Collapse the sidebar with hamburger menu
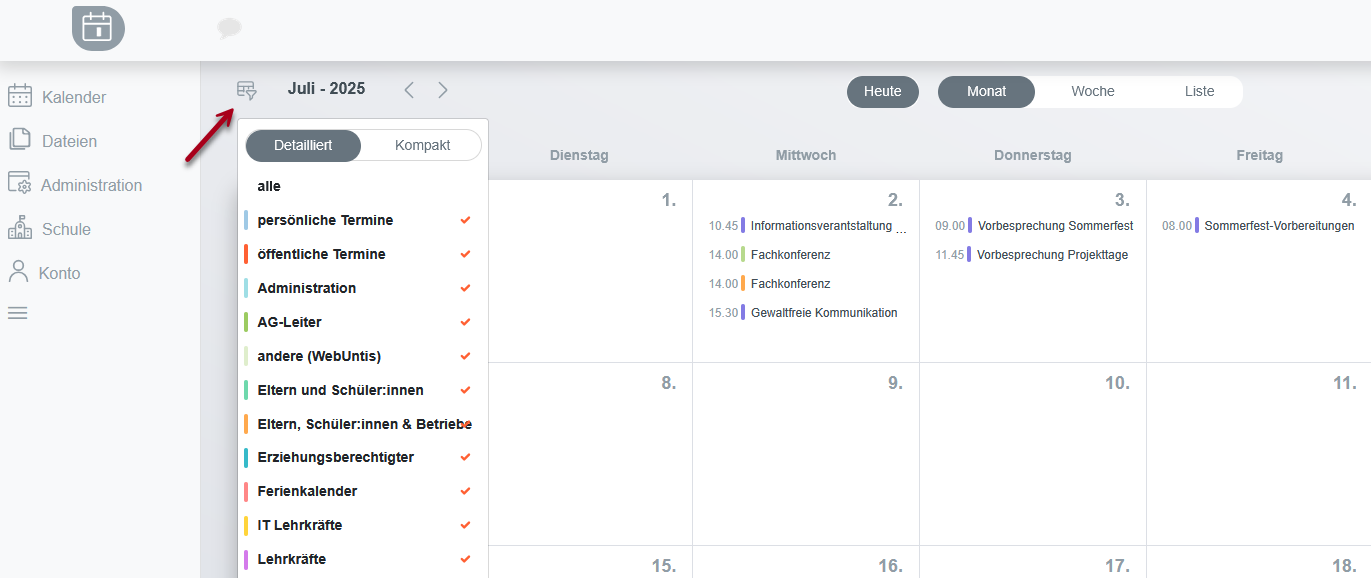Image resolution: width=1371 pixels, height=578 pixels. click(18, 313)
